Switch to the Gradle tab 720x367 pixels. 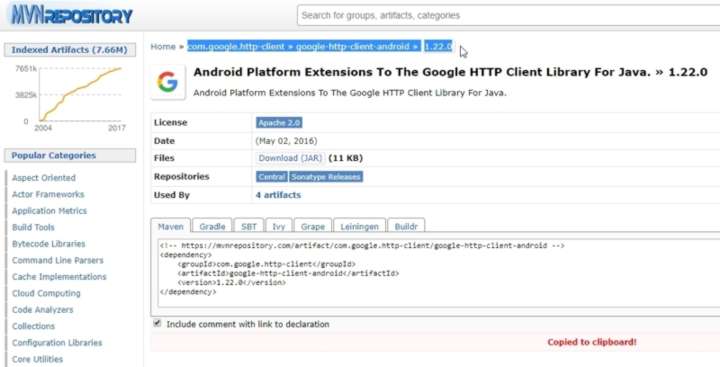[x=212, y=226]
